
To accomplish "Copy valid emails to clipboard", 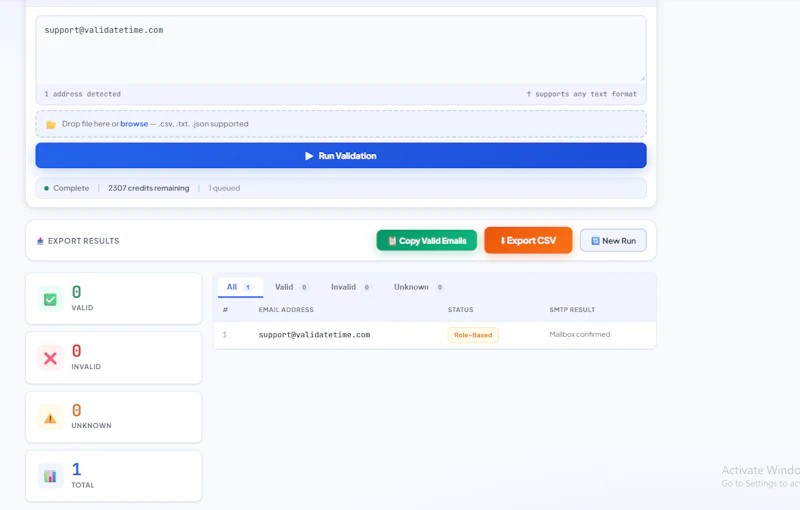I will tap(427, 241).
